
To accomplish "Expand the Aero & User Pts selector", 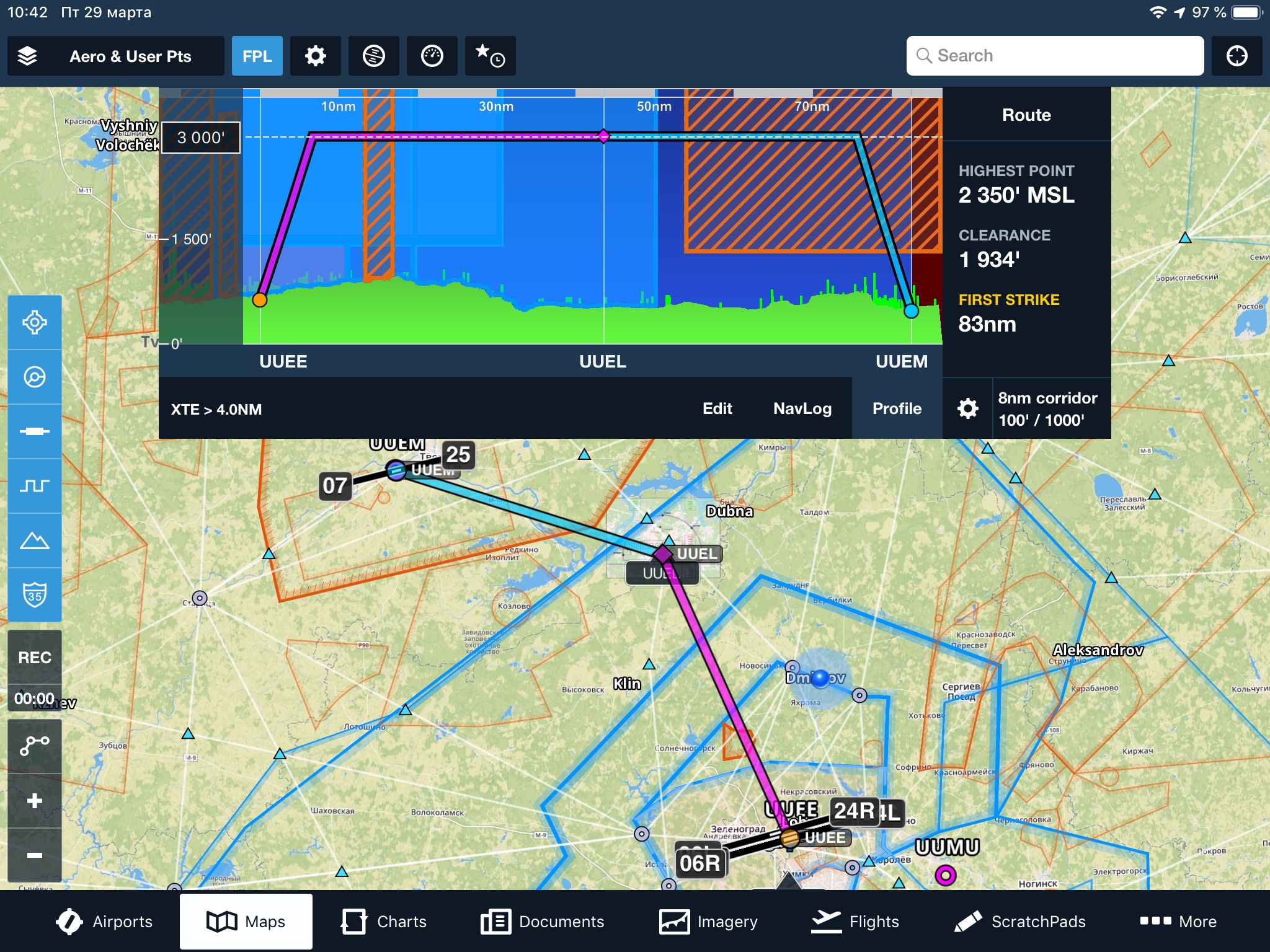I will coord(130,56).
